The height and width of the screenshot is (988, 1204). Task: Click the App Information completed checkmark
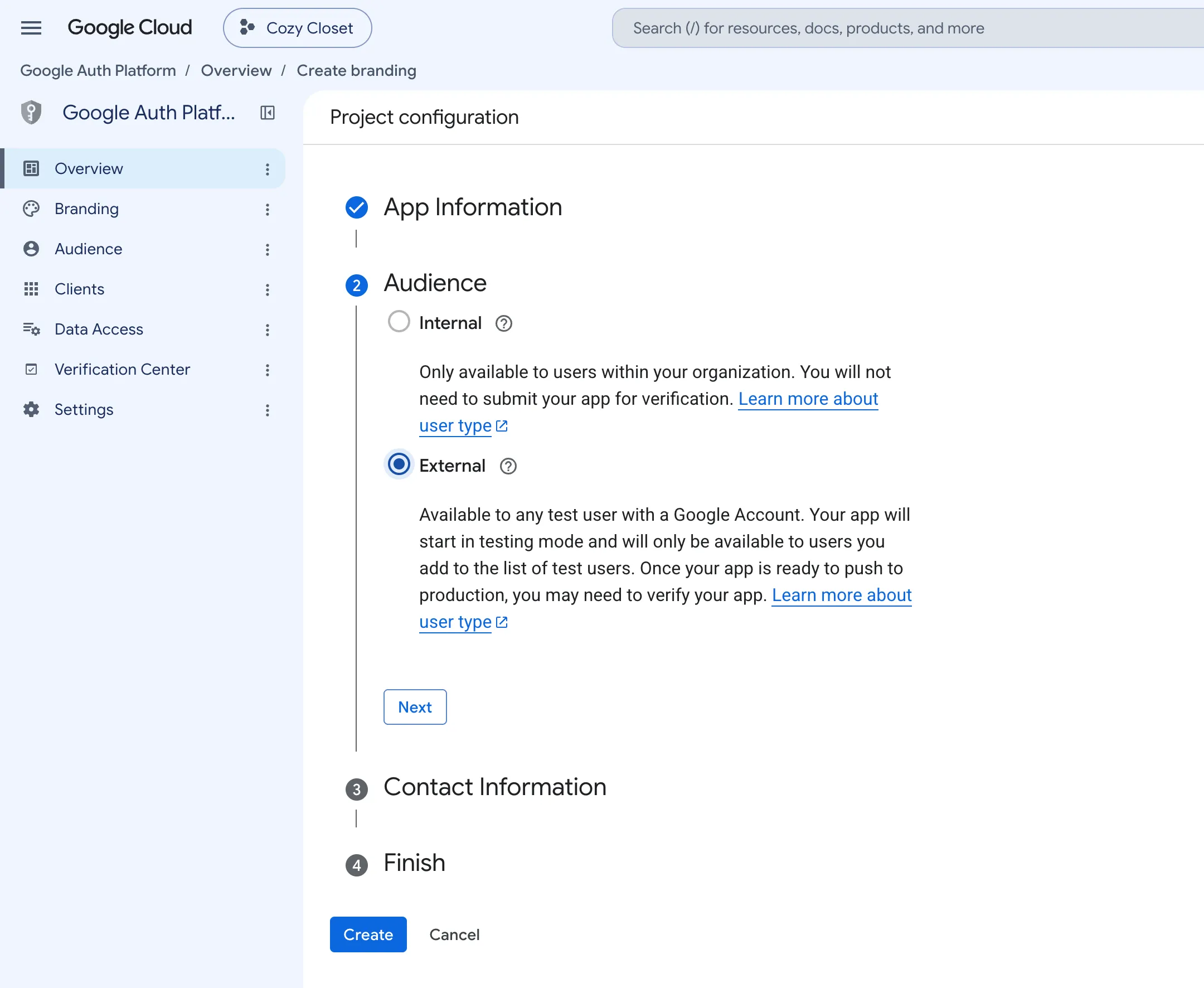click(357, 207)
